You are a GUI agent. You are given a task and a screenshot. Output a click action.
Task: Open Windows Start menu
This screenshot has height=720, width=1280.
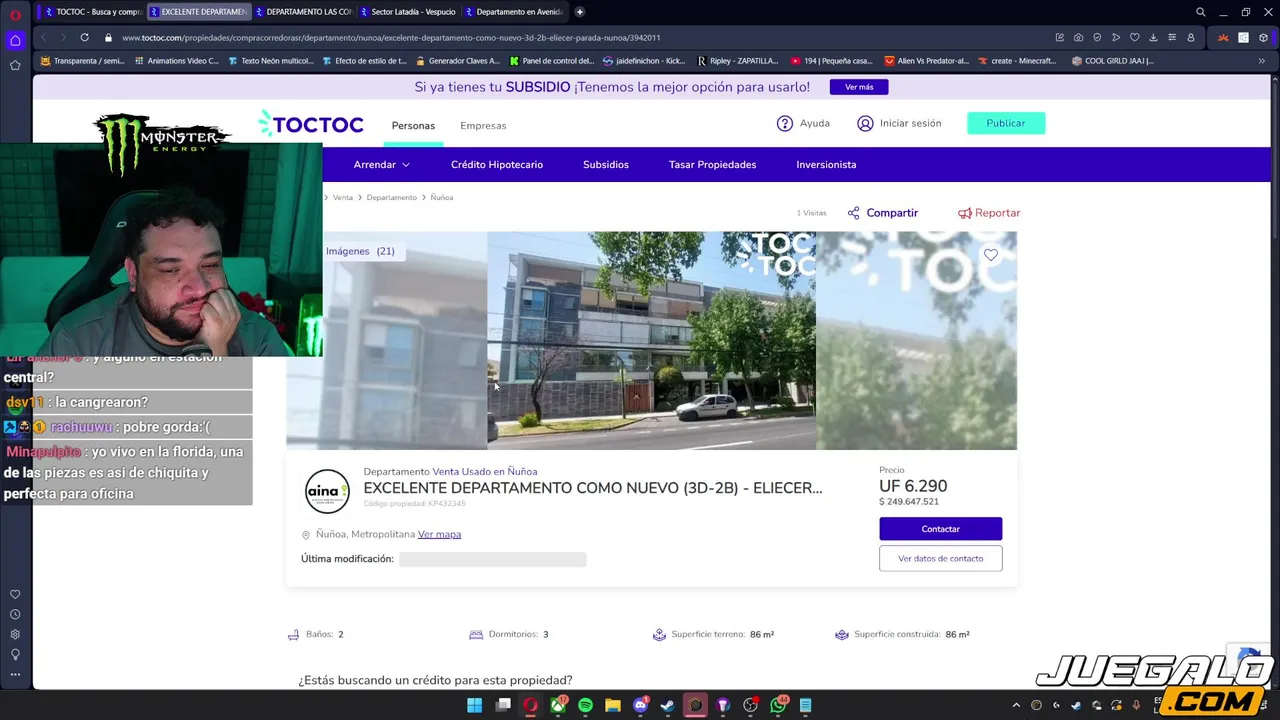(x=475, y=705)
